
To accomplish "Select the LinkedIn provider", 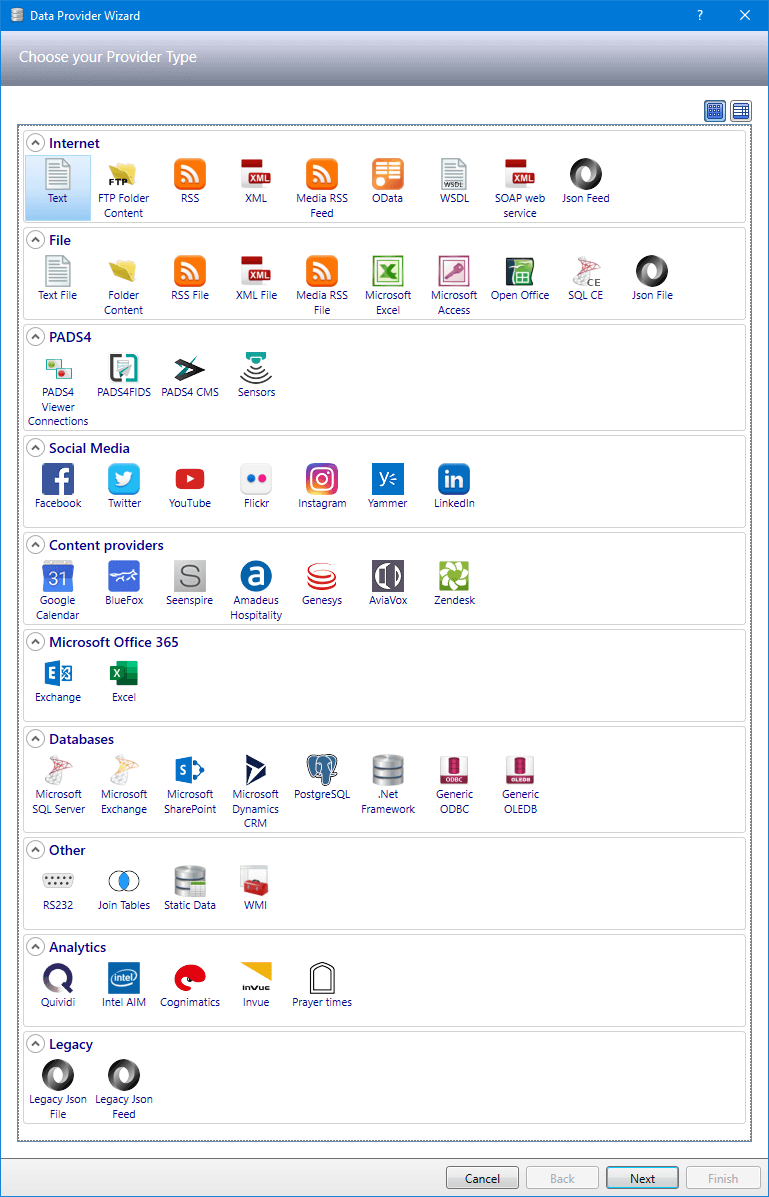I will [x=454, y=487].
